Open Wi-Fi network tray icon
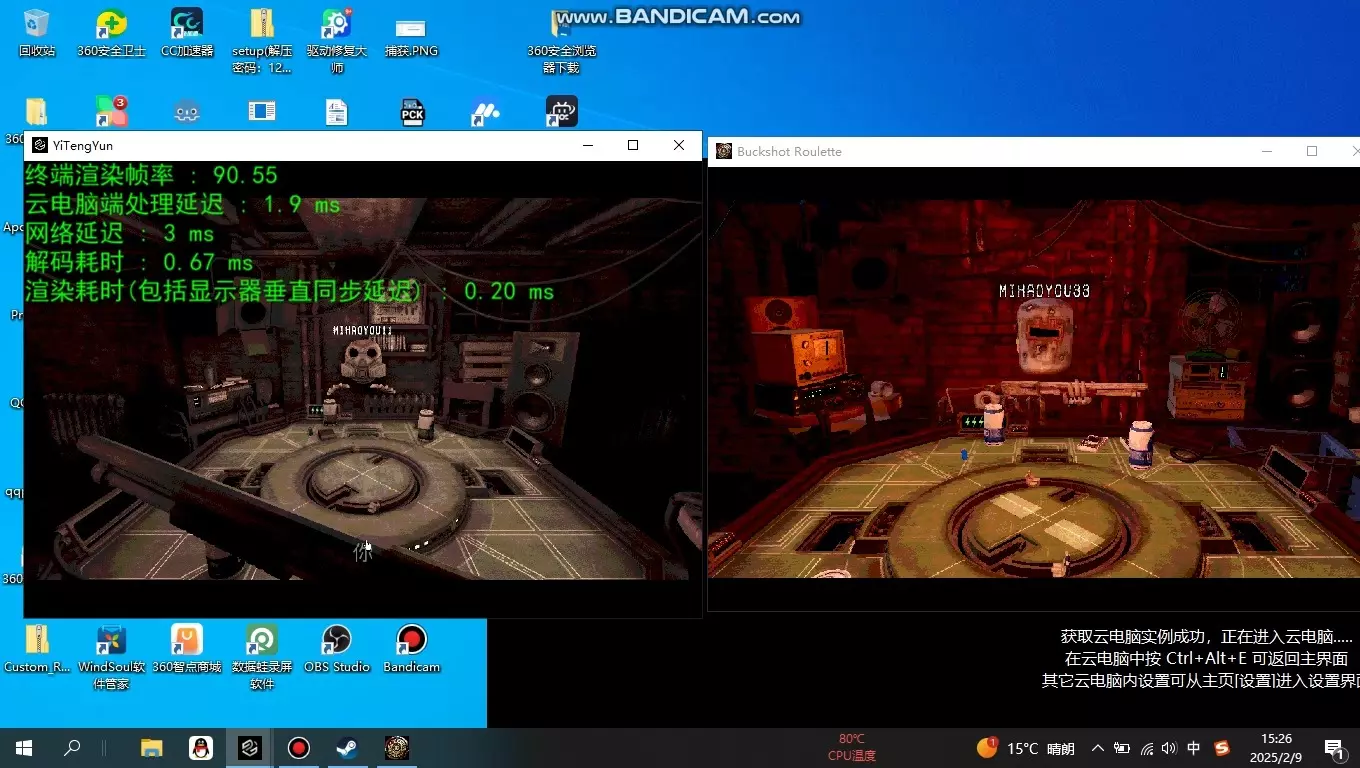 coord(1146,748)
